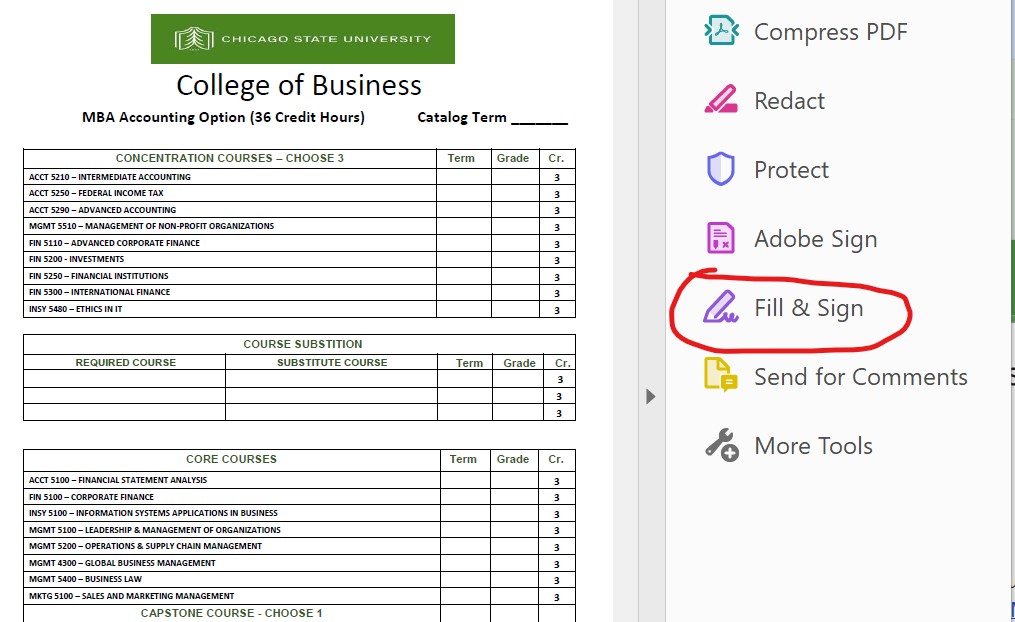Launch the Adobe Sign icon
Screen dimensions: 1015x622
(x=721, y=238)
